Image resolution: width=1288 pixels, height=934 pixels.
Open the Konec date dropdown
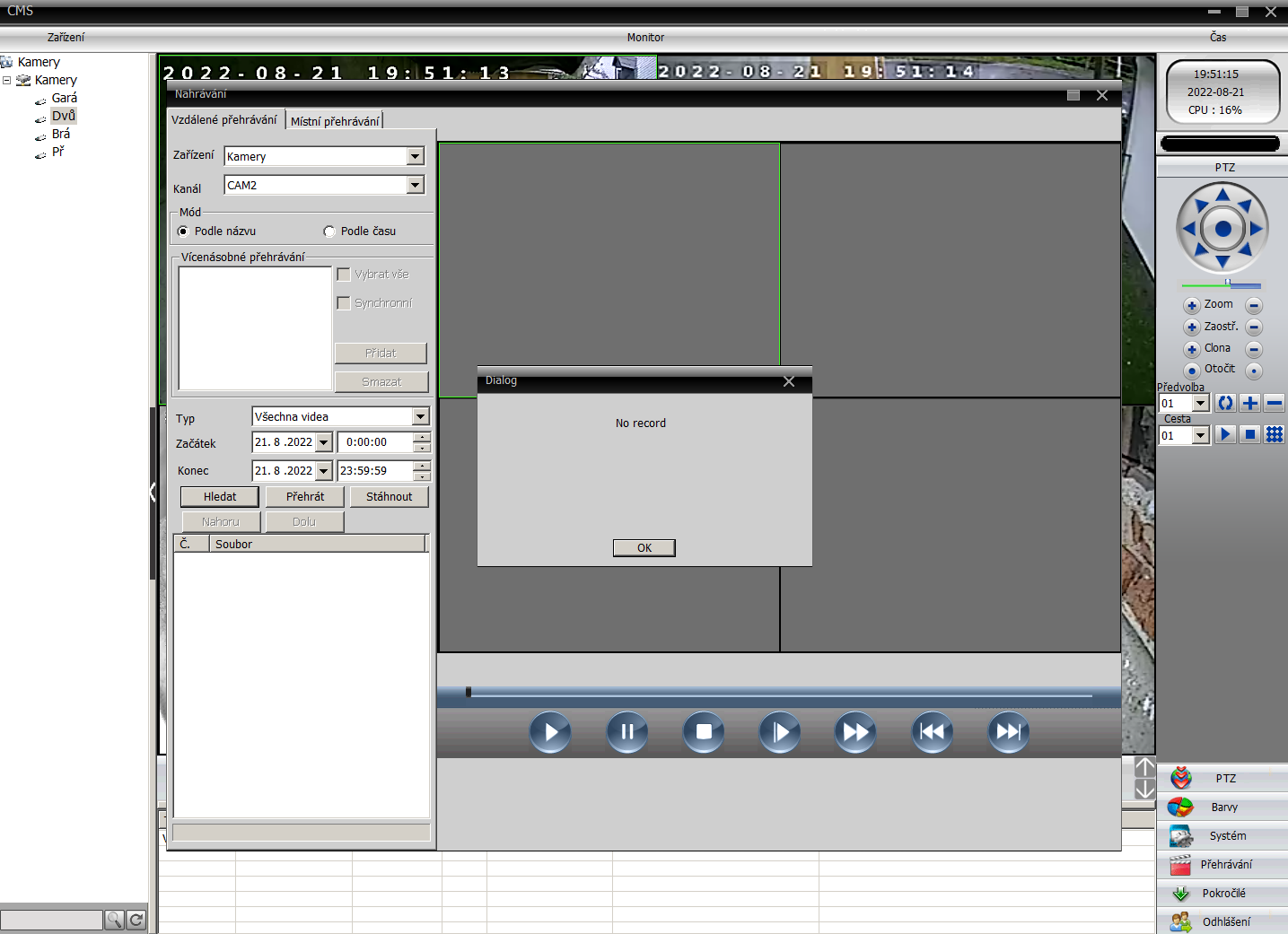(x=324, y=471)
